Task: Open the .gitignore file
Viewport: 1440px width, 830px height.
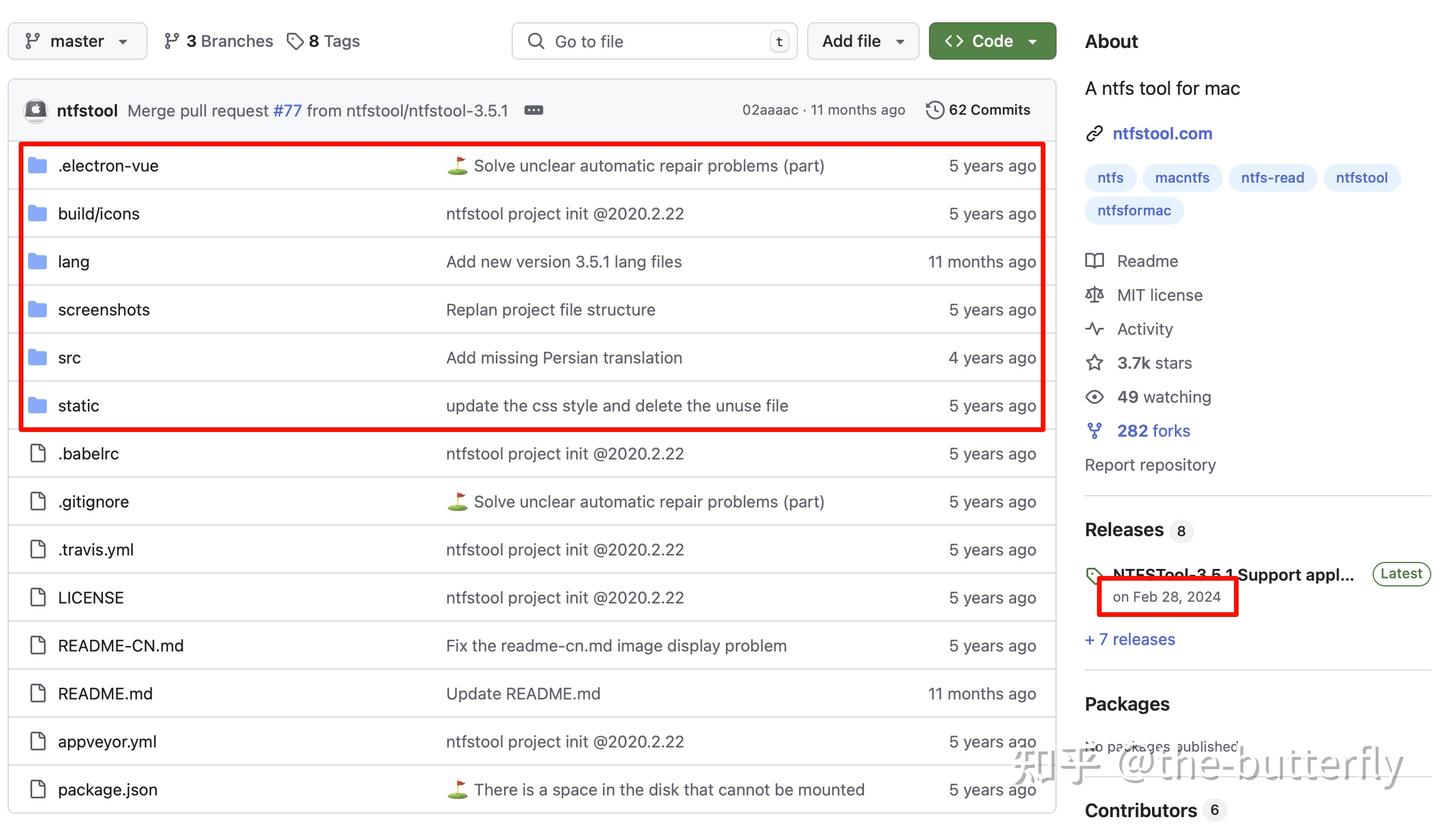Action: pyautogui.click(x=93, y=502)
